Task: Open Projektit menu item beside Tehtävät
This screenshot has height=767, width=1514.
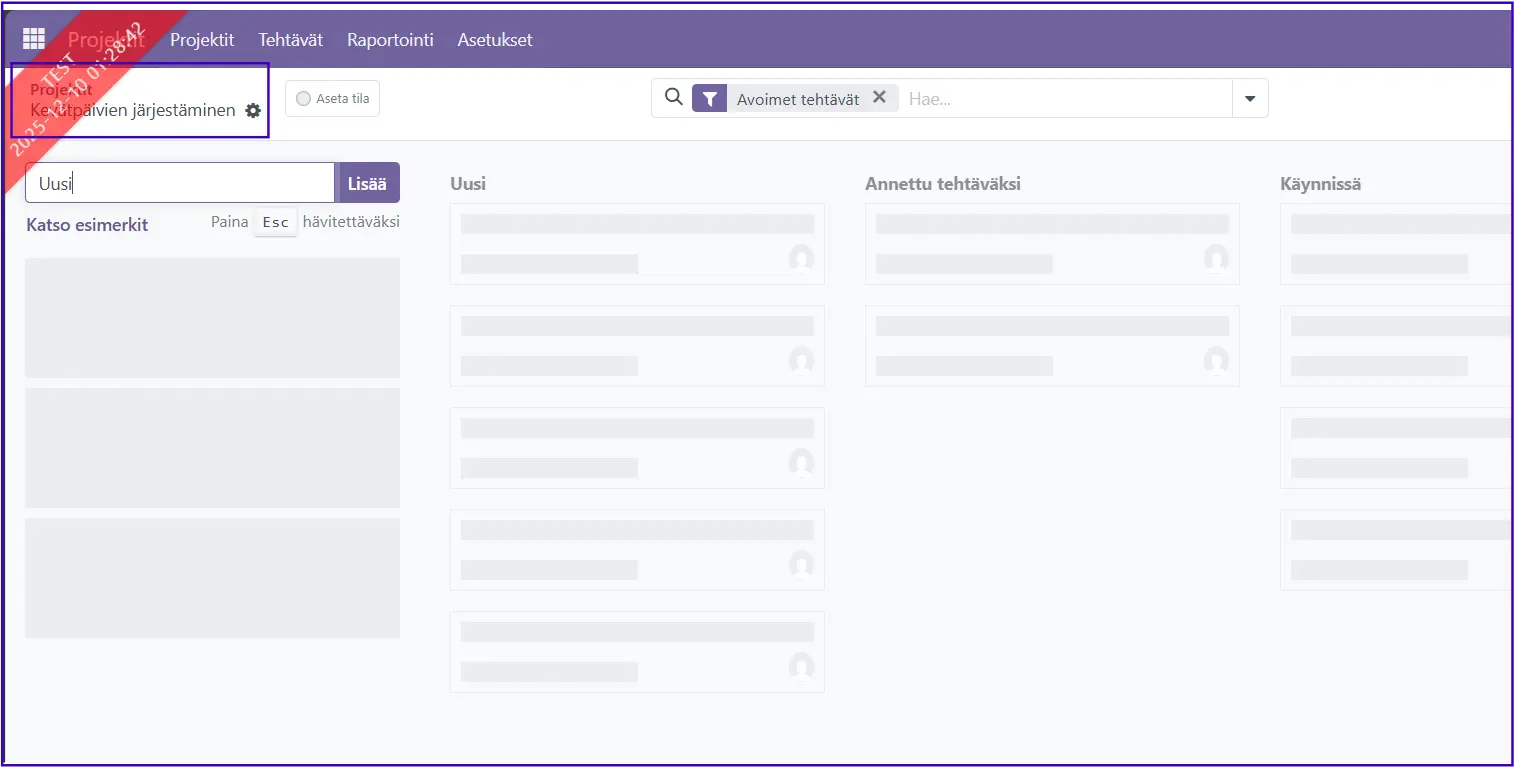Action: click(202, 40)
